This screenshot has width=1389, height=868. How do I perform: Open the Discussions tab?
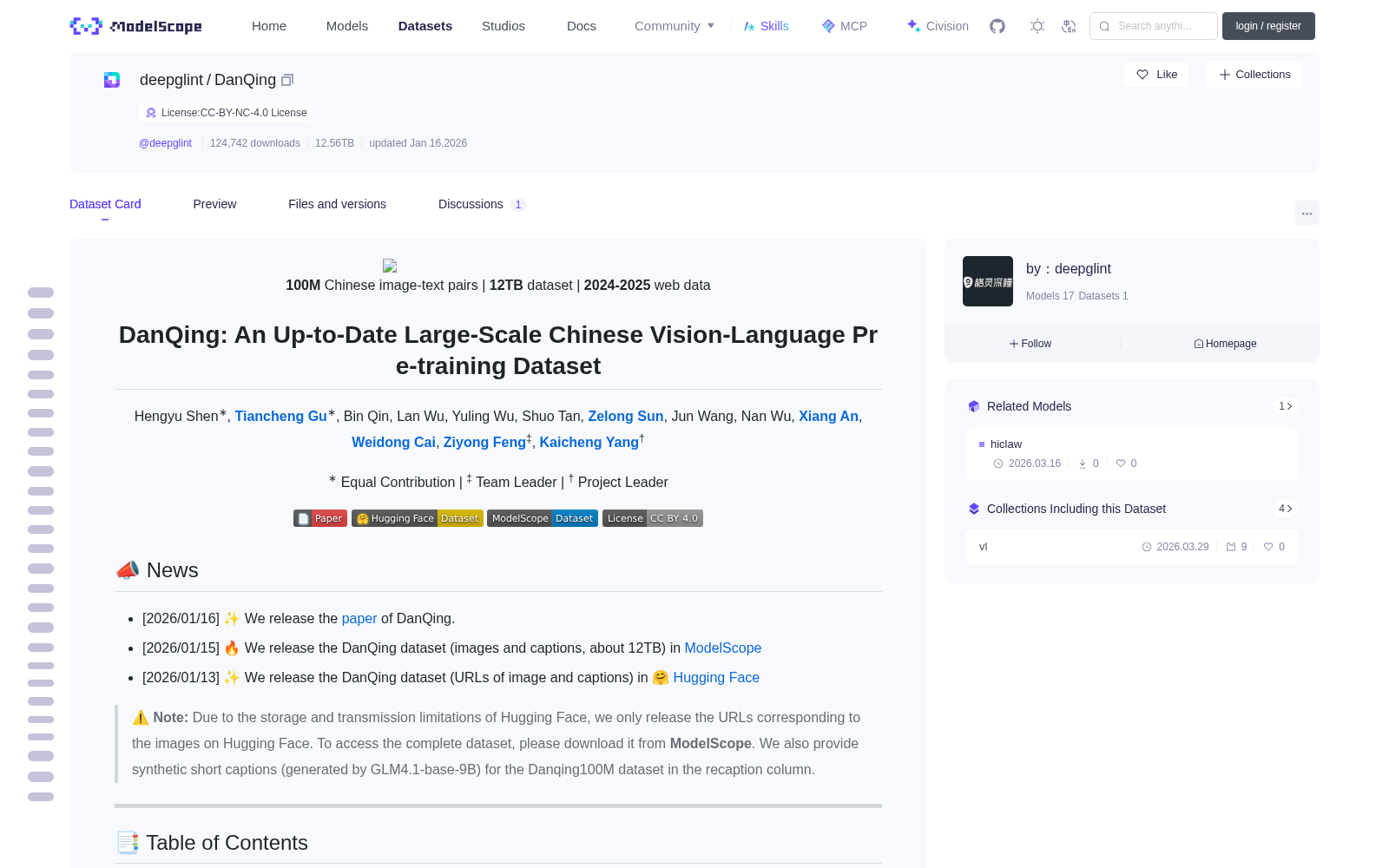[482, 204]
